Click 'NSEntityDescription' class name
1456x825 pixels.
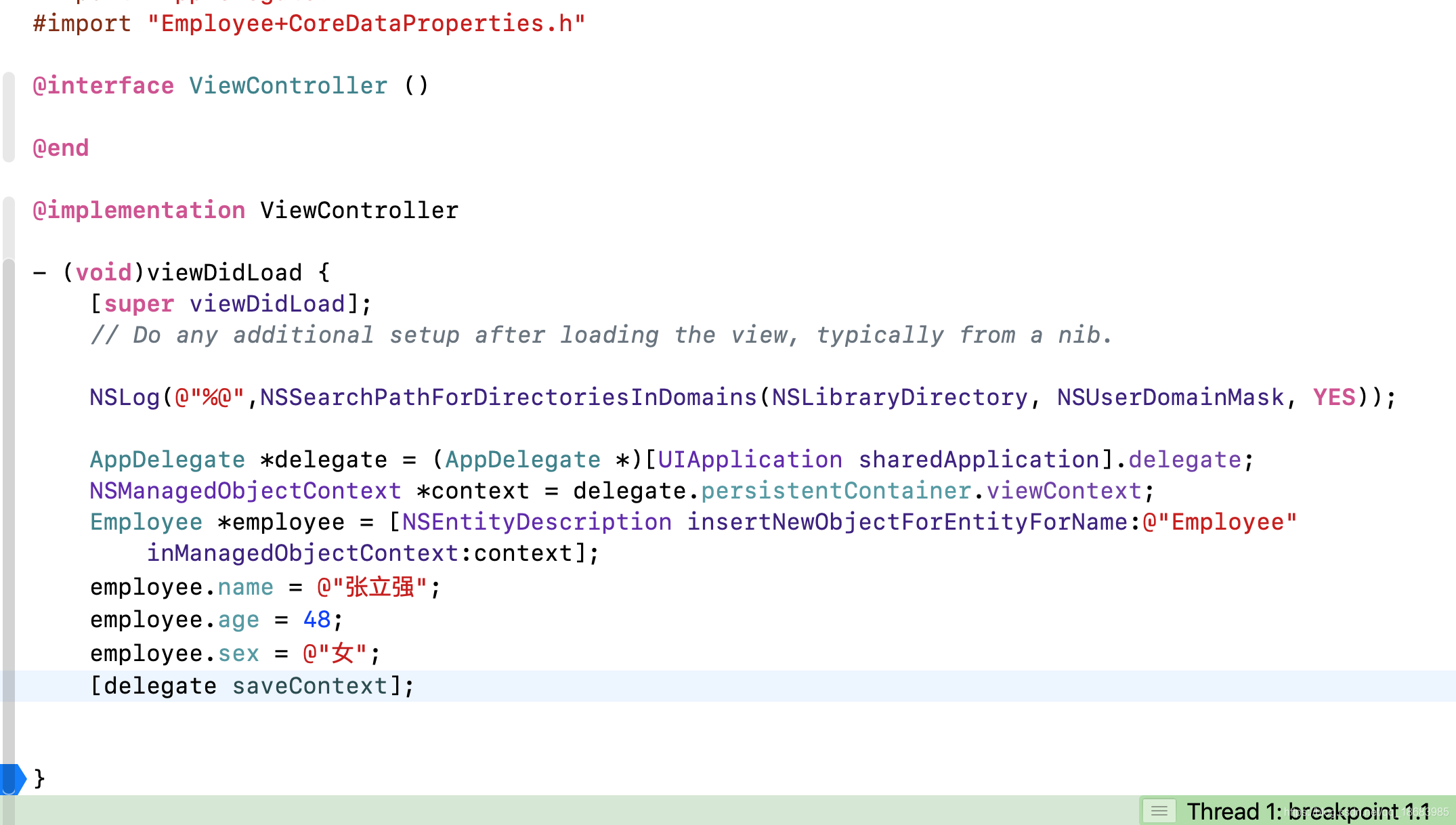click(x=537, y=522)
